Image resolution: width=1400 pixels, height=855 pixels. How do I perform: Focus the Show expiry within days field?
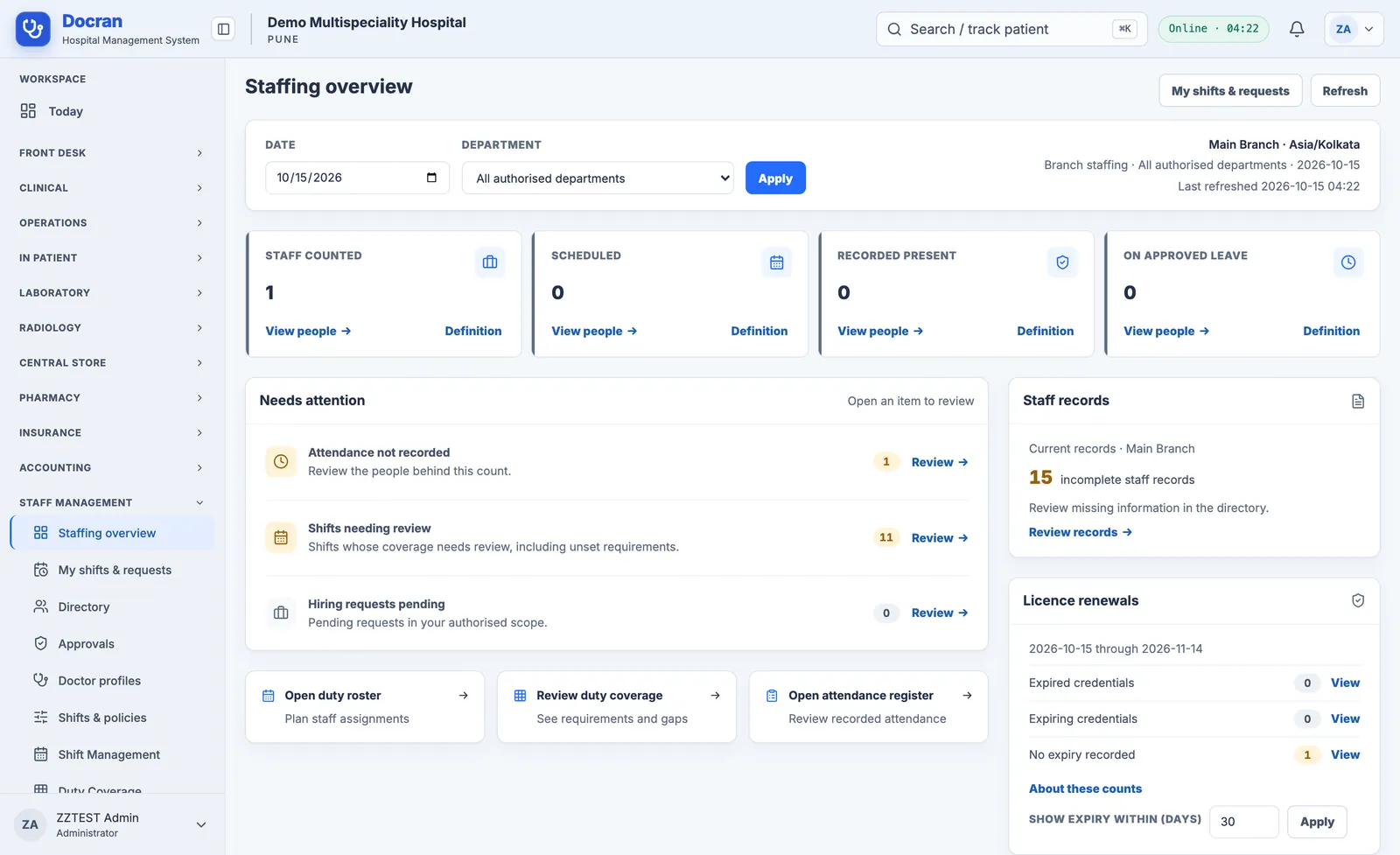[x=1243, y=822]
